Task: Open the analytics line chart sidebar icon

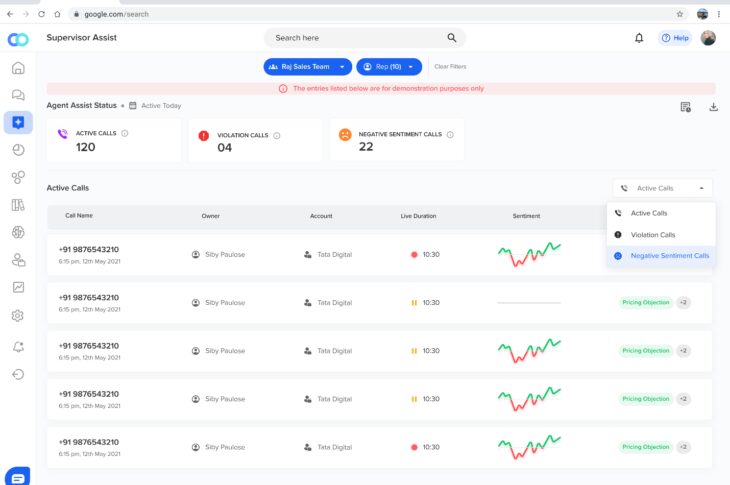Action: pos(18,287)
